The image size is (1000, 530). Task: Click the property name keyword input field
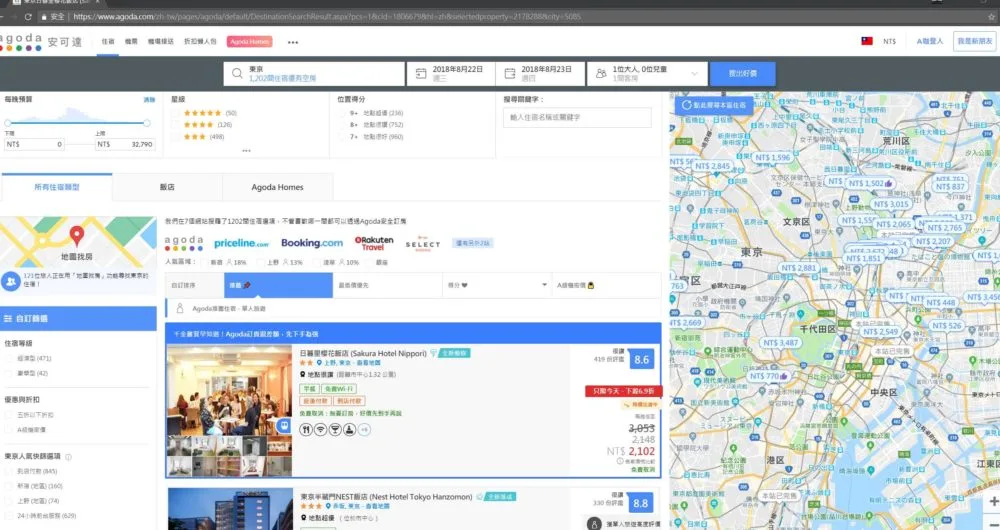[x=577, y=117]
